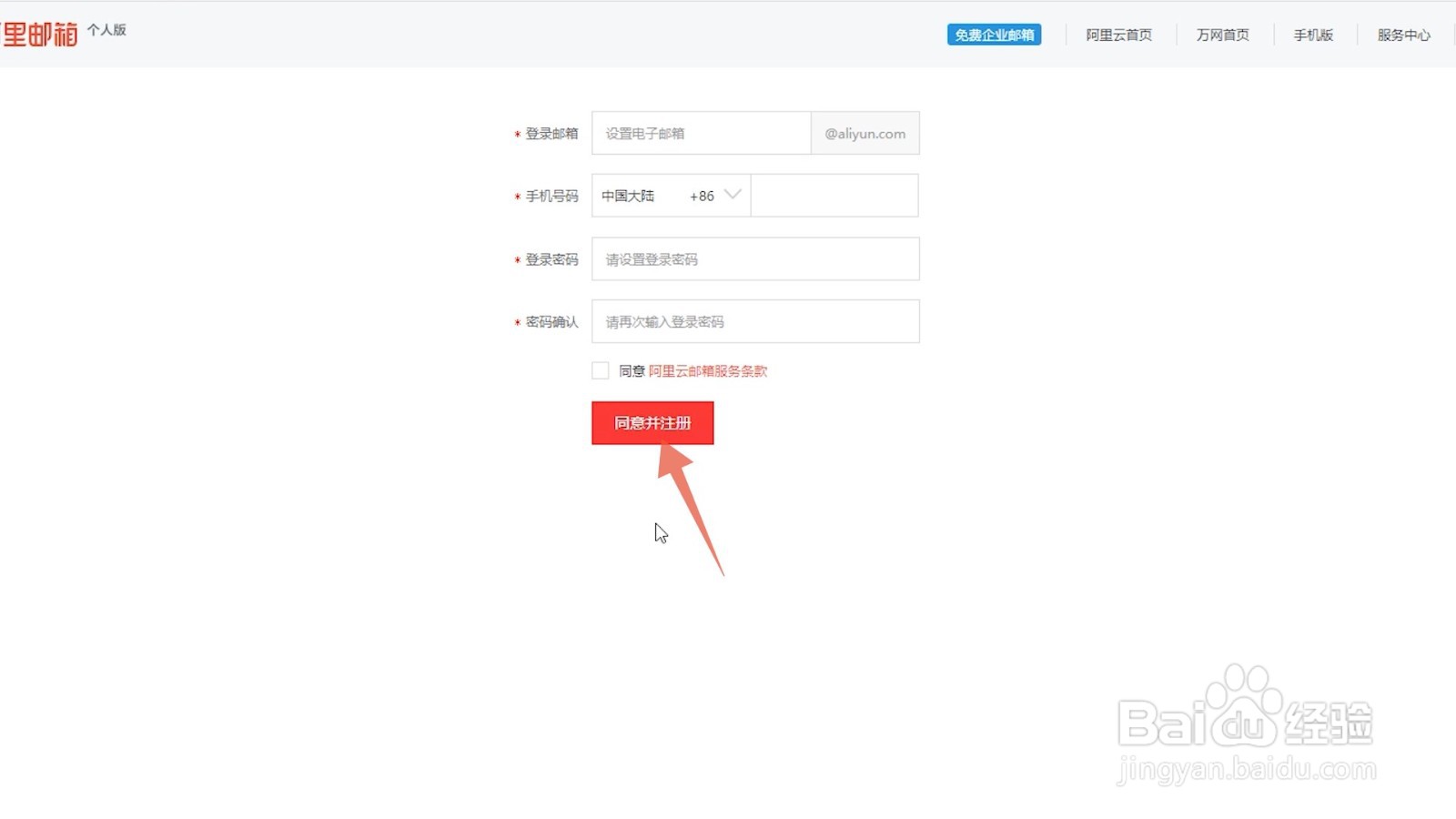
Task: Click the 请再次输入登录密码 confirm field
Action: click(755, 321)
